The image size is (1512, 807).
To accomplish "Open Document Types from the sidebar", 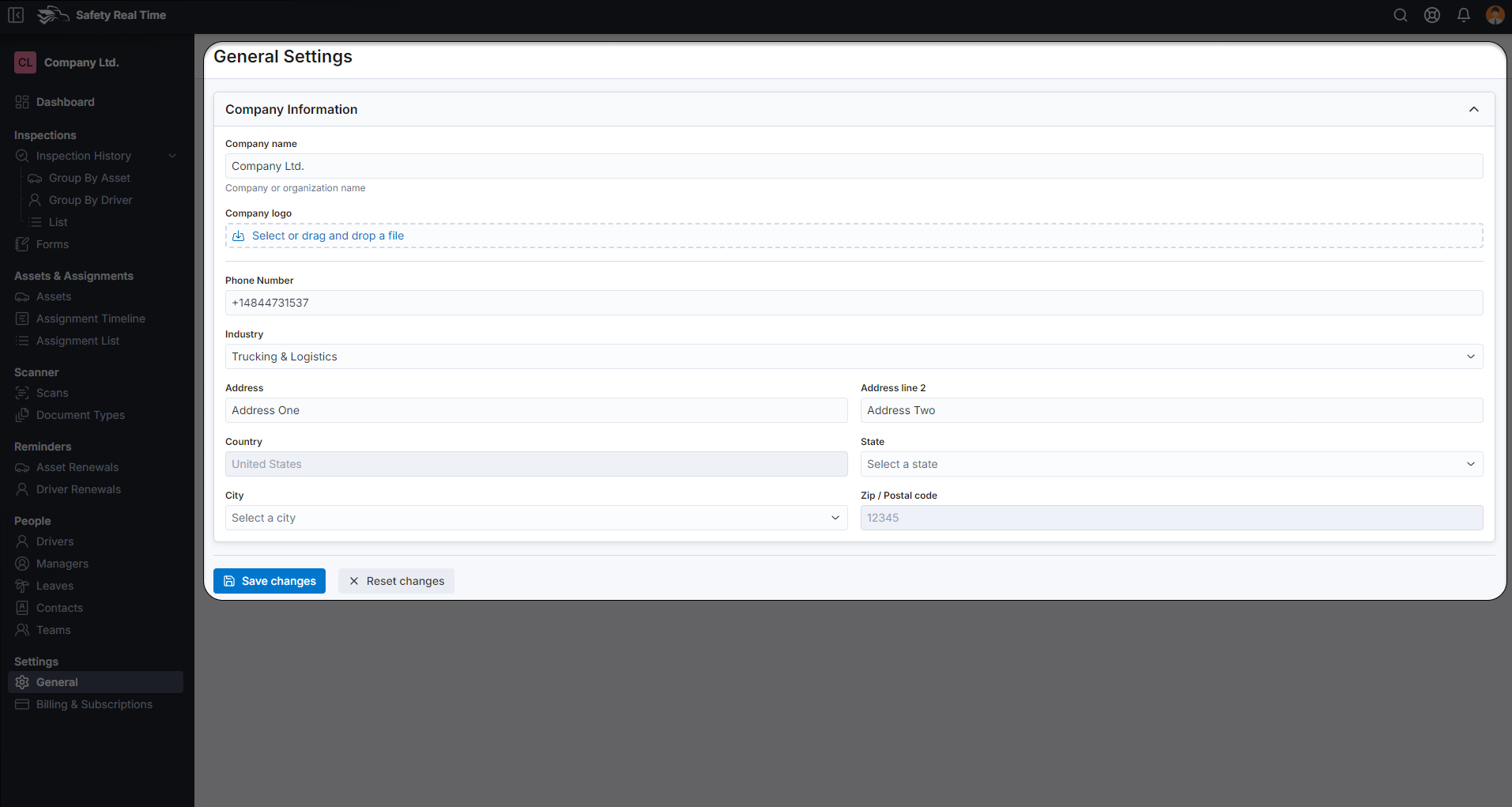I will [80, 414].
